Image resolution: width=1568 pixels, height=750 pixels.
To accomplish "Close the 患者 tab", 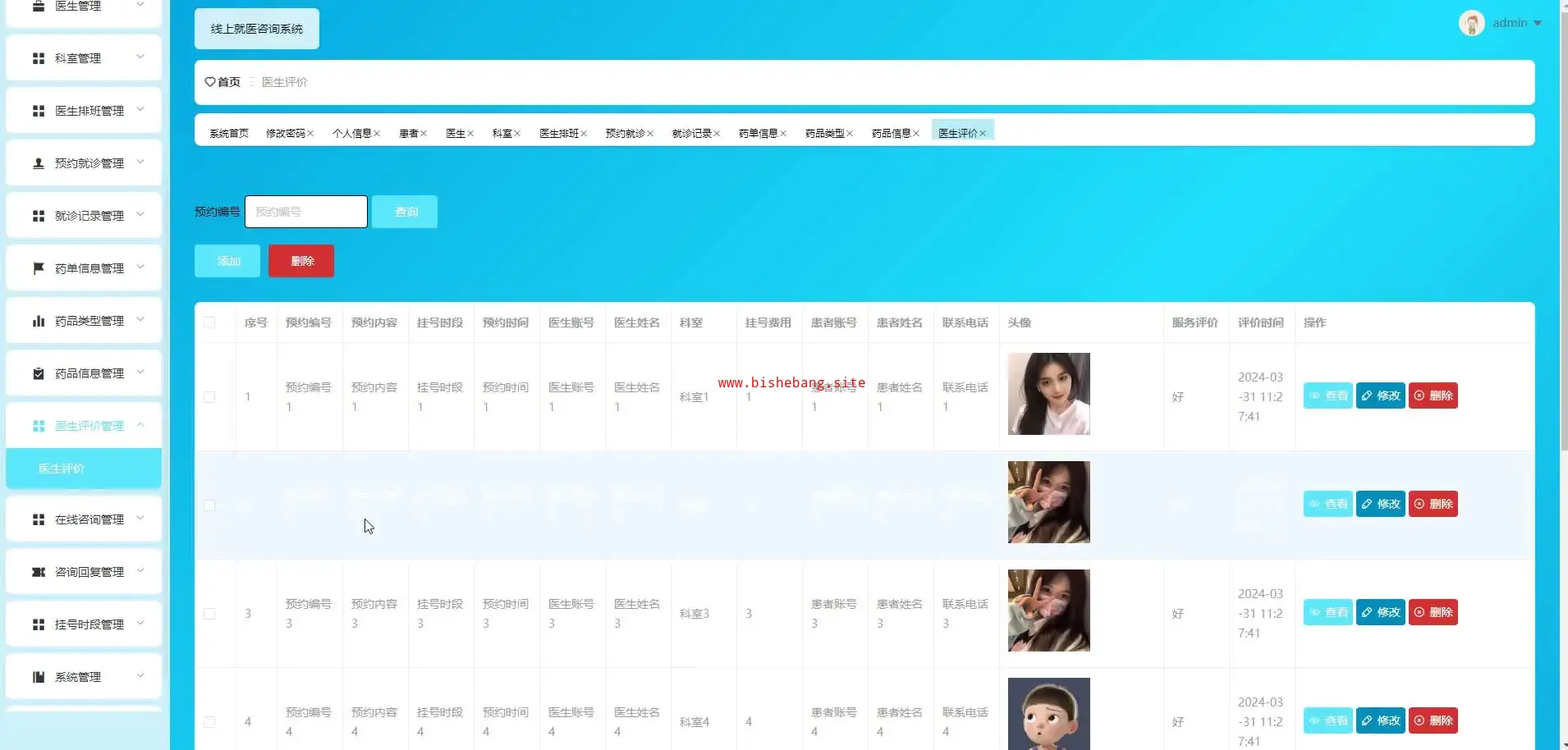I will (x=424, y=134).
